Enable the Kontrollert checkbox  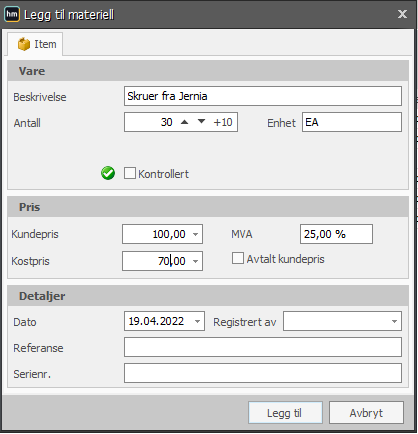click(x=130, y=173)
